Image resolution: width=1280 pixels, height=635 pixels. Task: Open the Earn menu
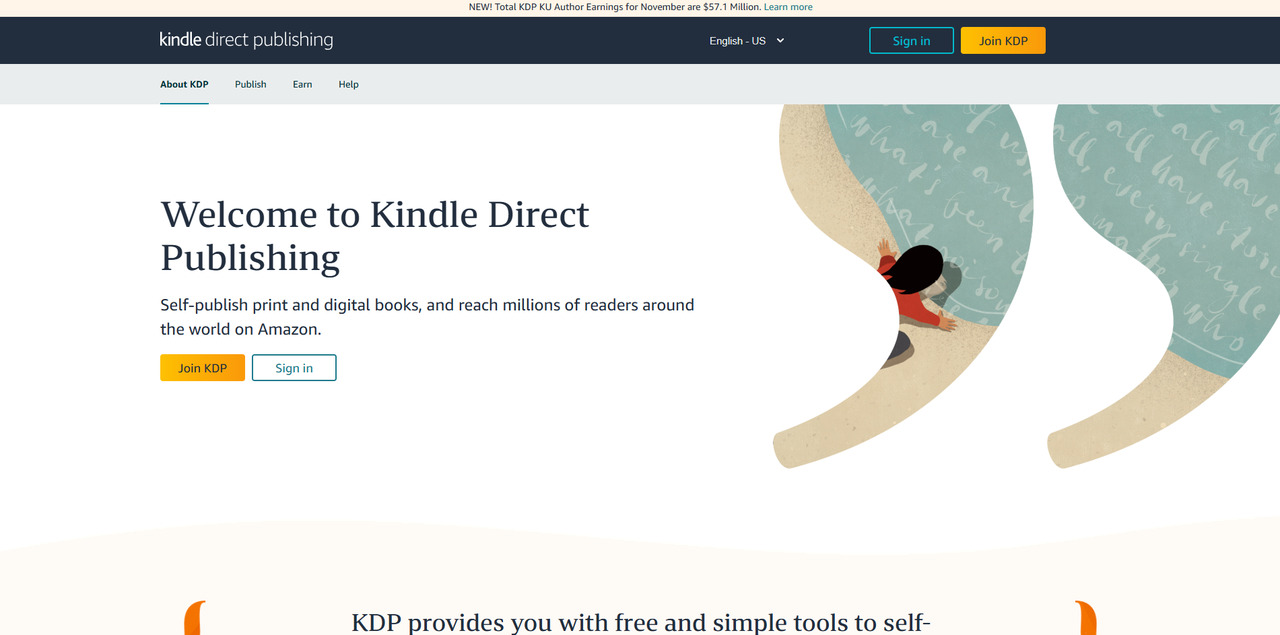pos(302,84)
